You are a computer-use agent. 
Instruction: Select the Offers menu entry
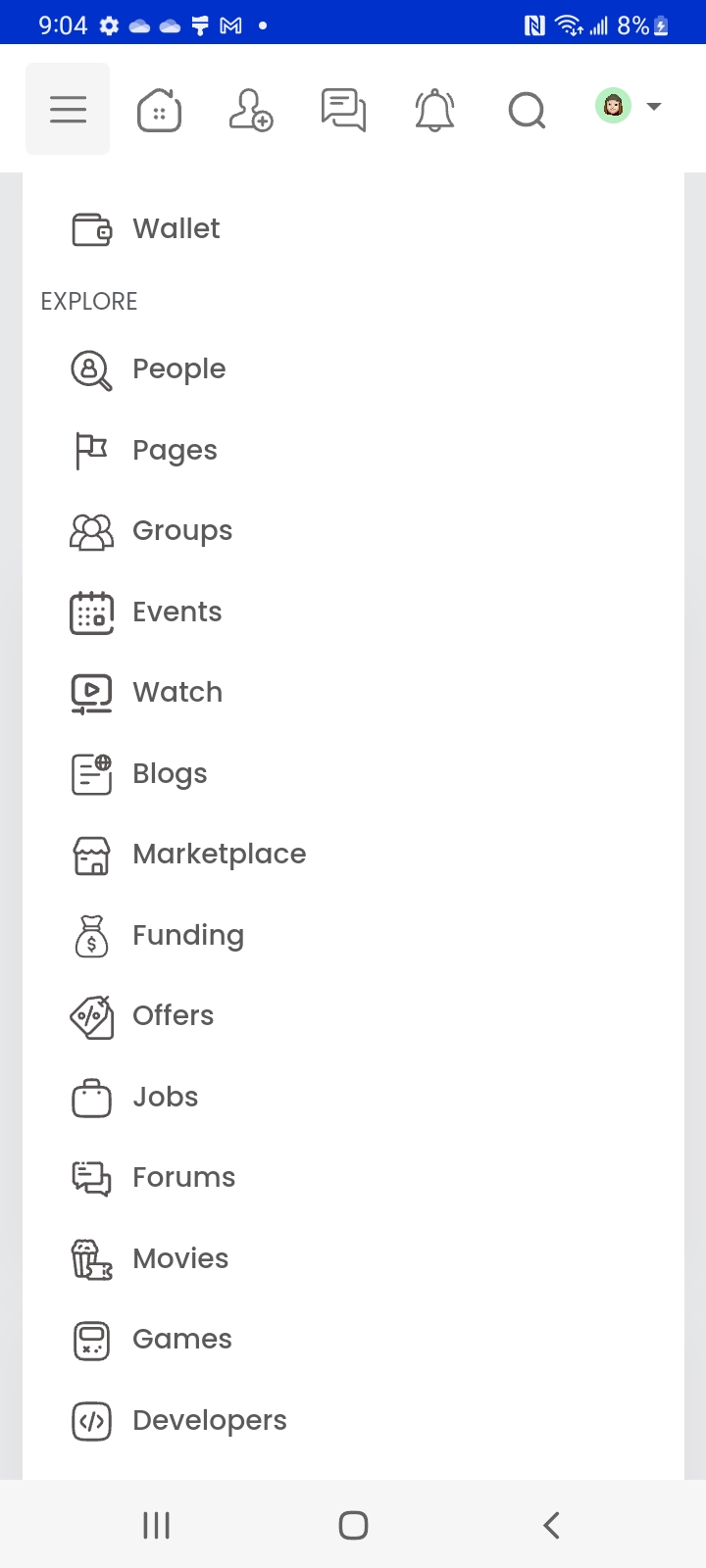pyautogui.click(x=173, y=1016)
